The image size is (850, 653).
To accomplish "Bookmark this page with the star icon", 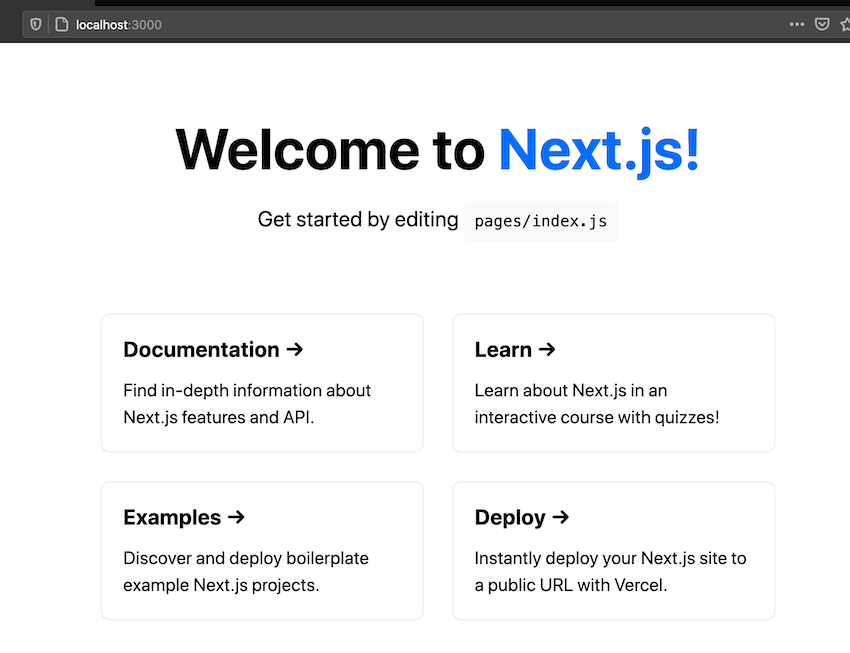I will click(845, 24).
